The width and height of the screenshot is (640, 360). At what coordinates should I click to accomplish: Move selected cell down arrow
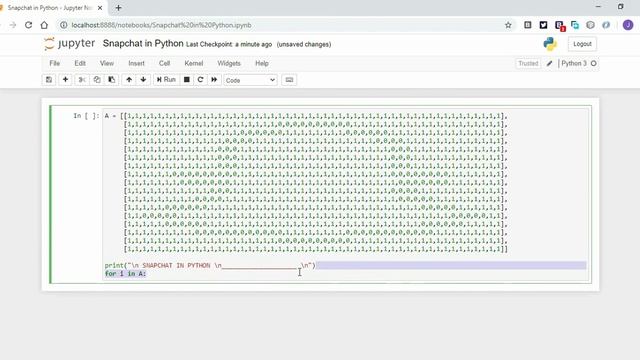pyautogui.click(x=143, y=80)
